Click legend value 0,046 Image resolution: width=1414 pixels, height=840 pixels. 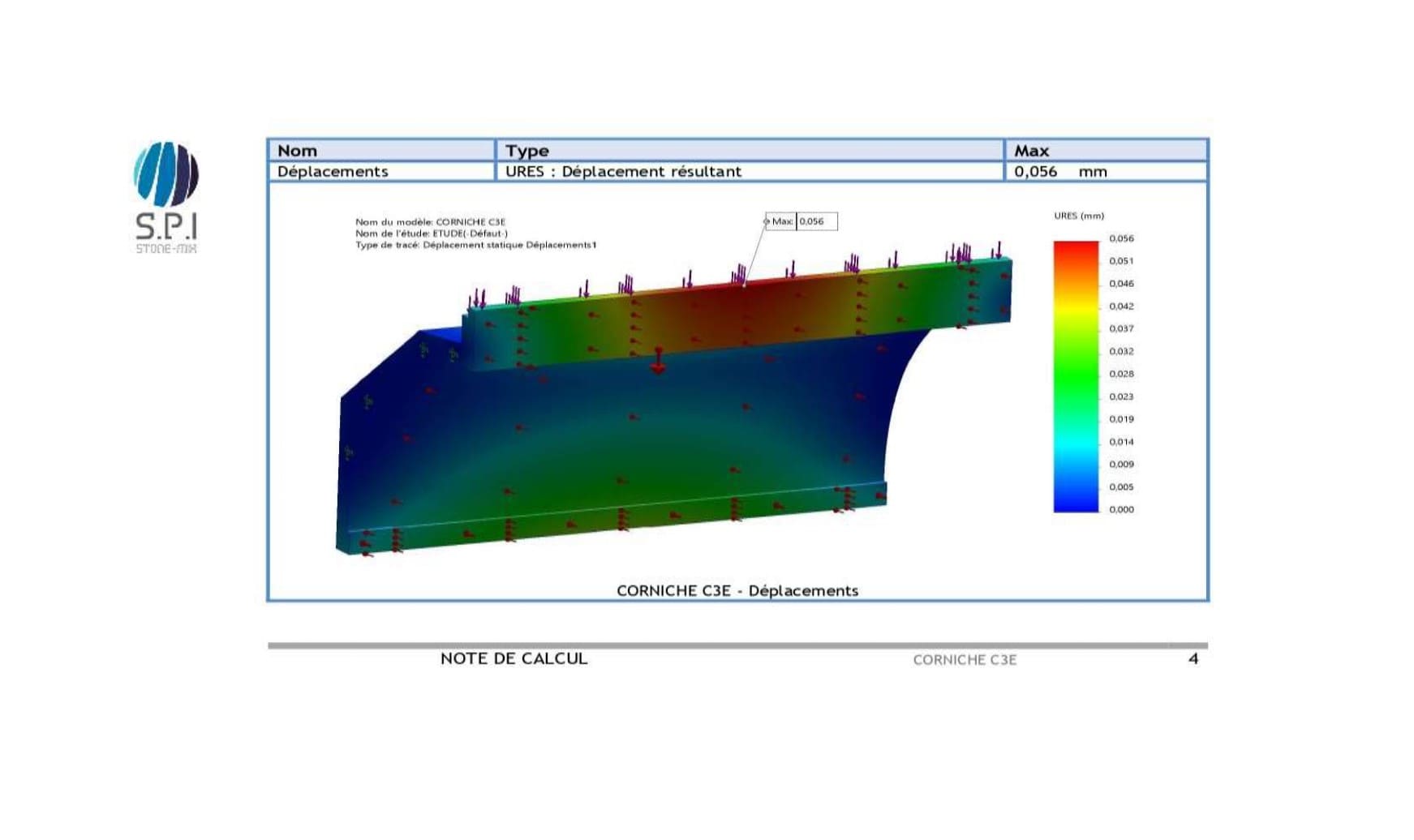(x=1121, y=284)
